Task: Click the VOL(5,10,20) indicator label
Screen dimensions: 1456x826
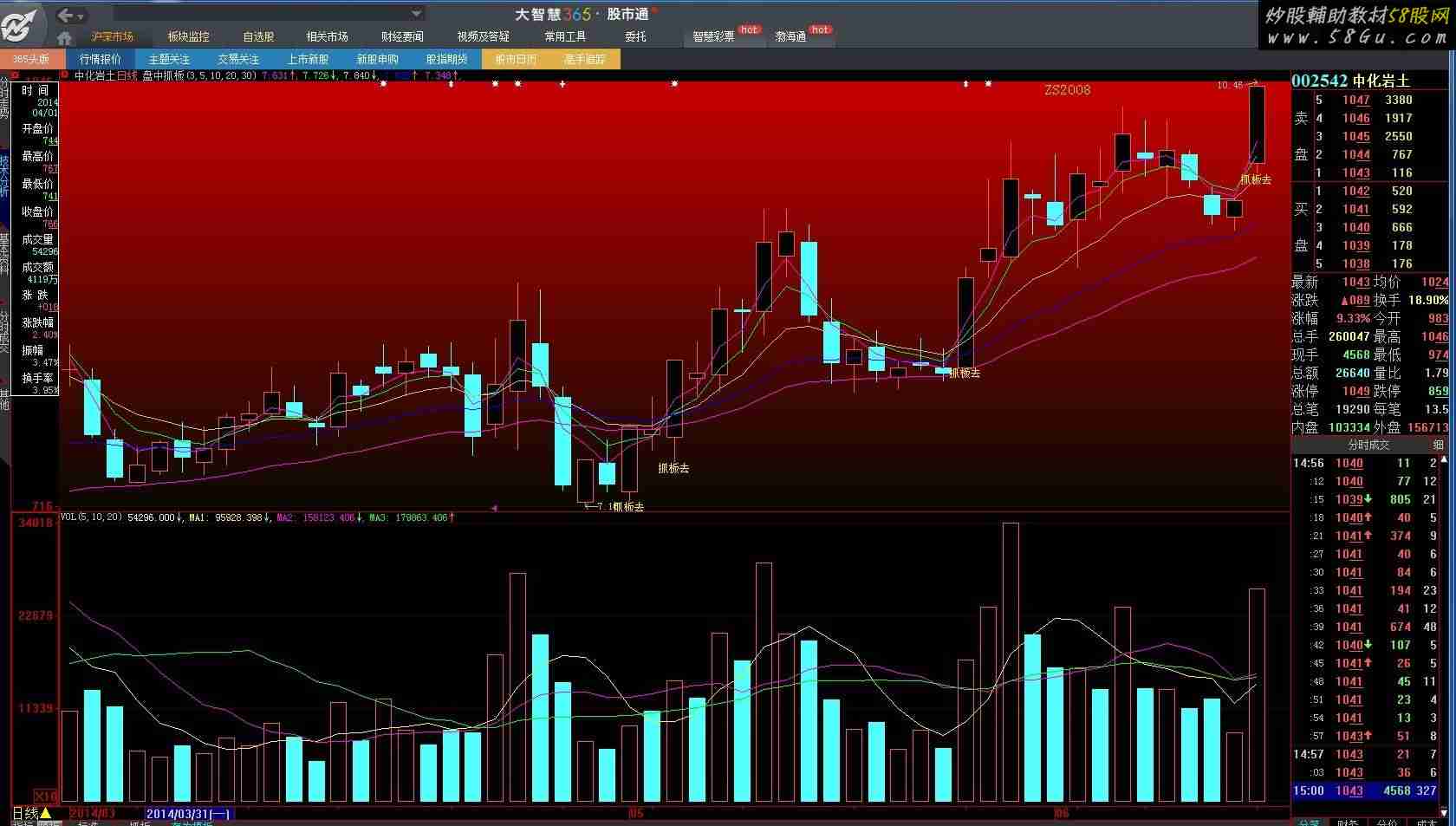Action: pyautogui.click(x=91, y=517)
